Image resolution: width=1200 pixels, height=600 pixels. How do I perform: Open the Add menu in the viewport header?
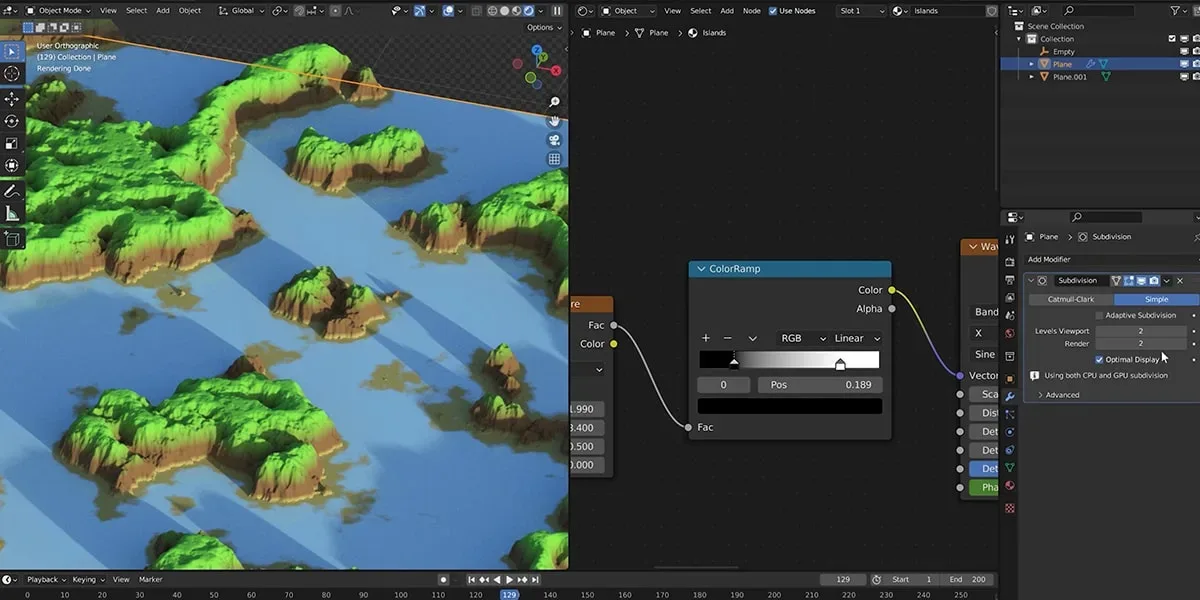[162, 10]
